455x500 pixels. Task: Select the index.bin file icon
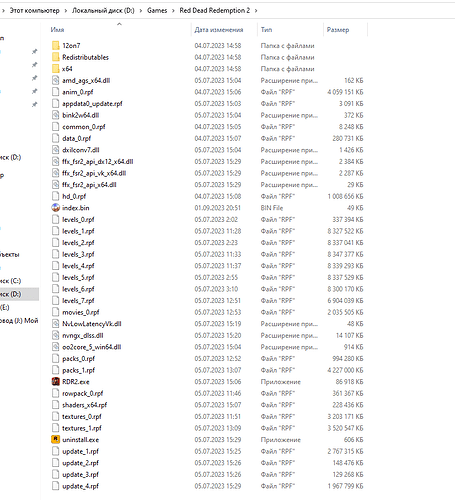(x=55, y=208)
